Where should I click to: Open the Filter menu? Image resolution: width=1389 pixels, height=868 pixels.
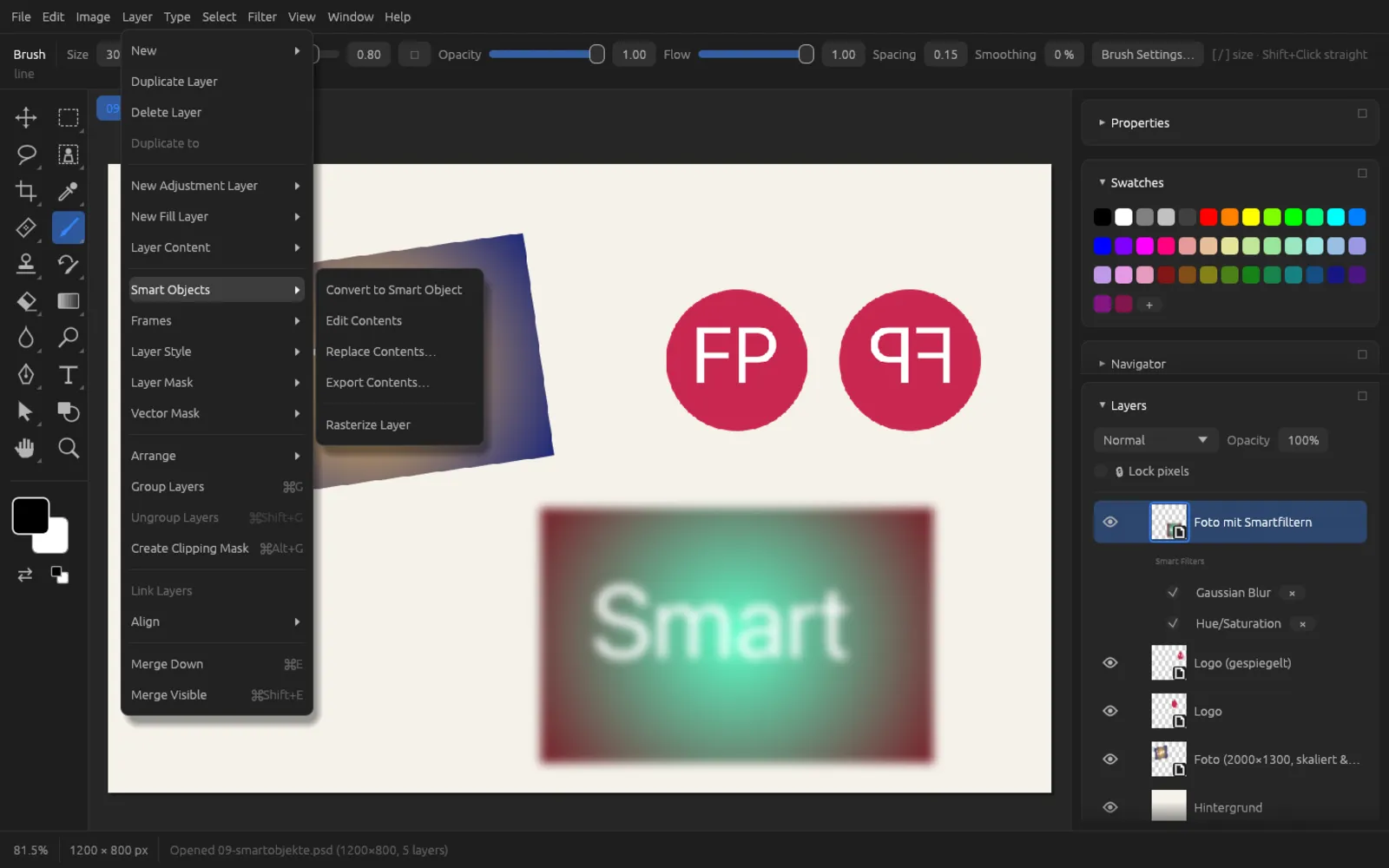tap(261, 16)
